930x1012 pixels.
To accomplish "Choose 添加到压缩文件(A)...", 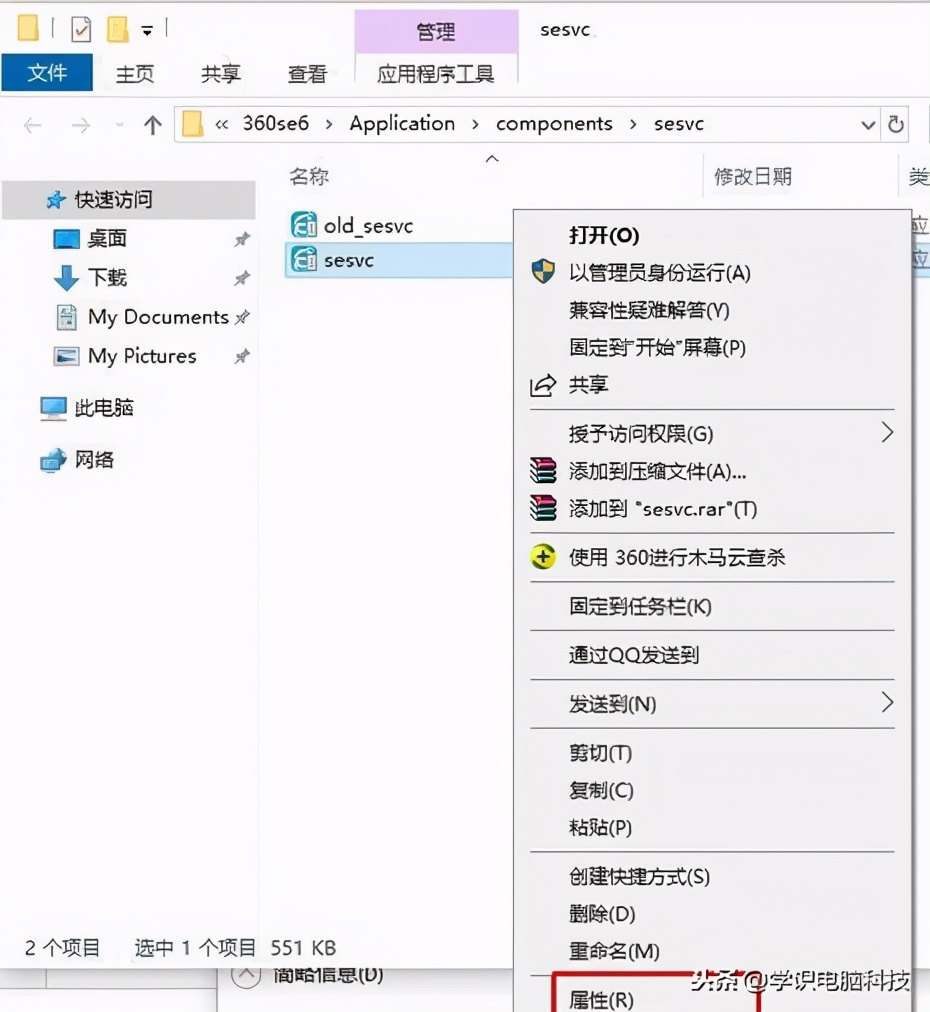I will click(657, 471).
